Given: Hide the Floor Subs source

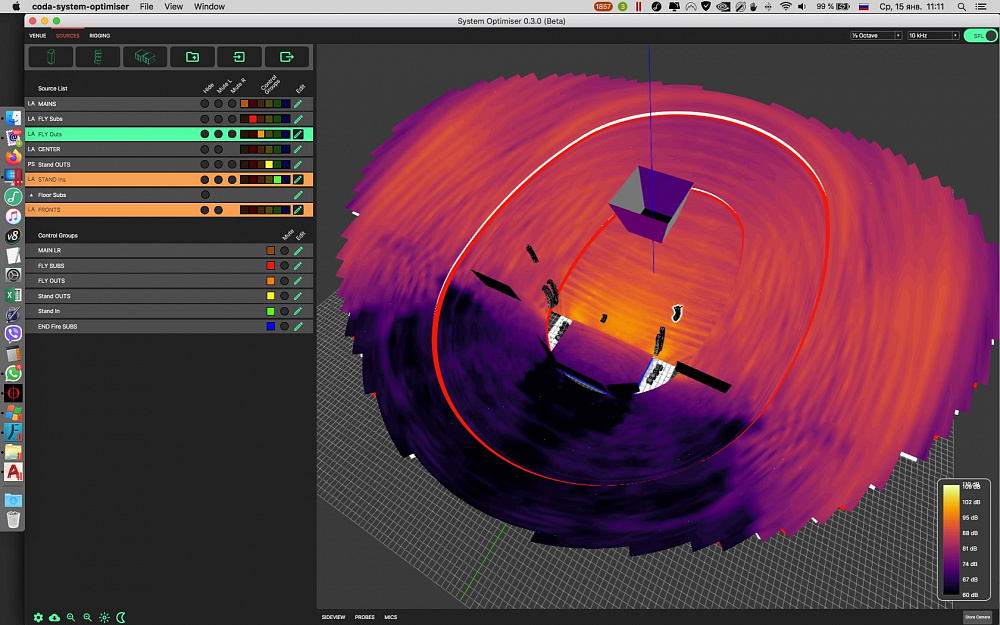Looking at the screenshot, I should (x=205, y=195).
